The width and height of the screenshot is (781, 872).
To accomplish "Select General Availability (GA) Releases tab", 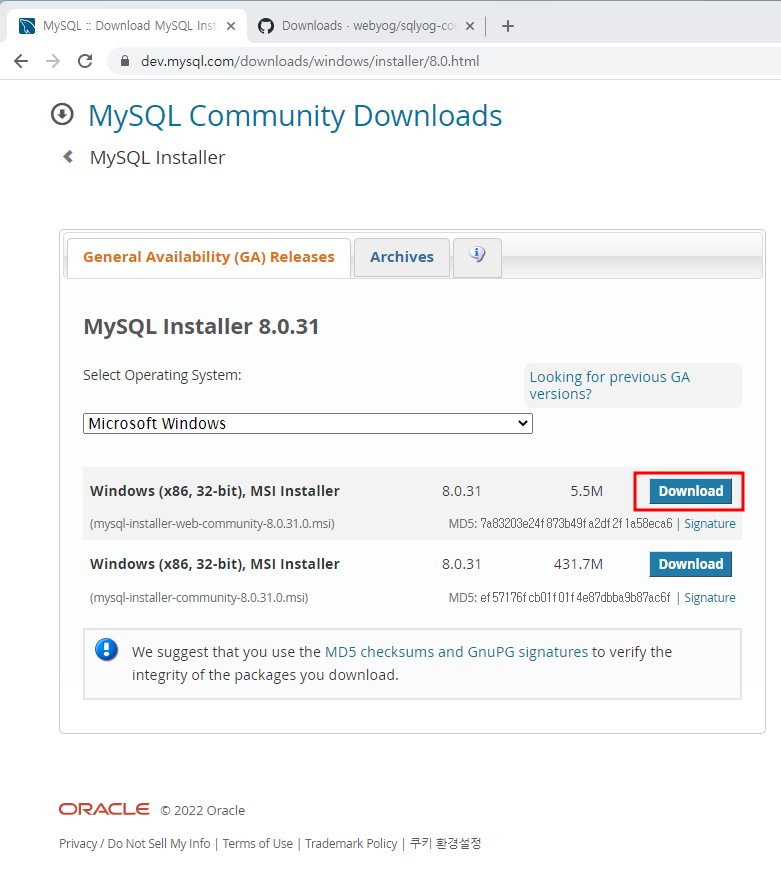I will pyautogui.click(x=209, y=257).
